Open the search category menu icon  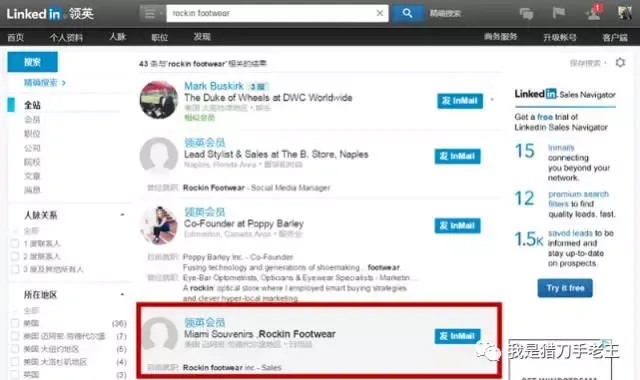tap(152, 13)
